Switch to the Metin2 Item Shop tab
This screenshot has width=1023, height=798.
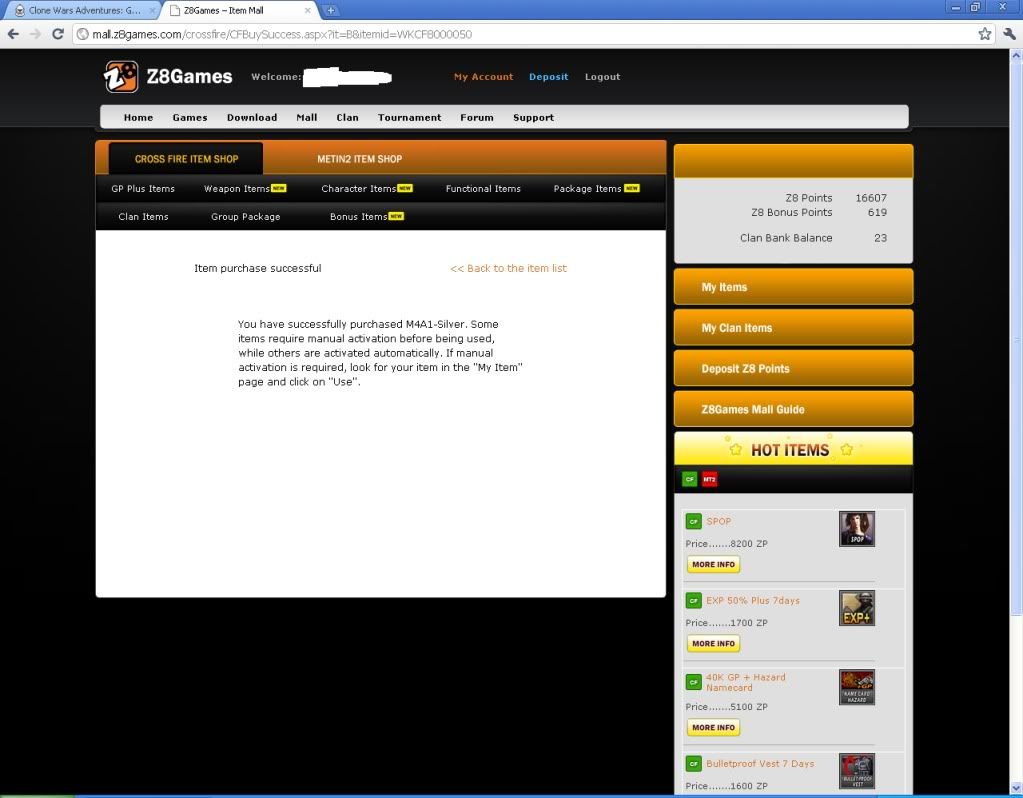[x=359, y=159]
